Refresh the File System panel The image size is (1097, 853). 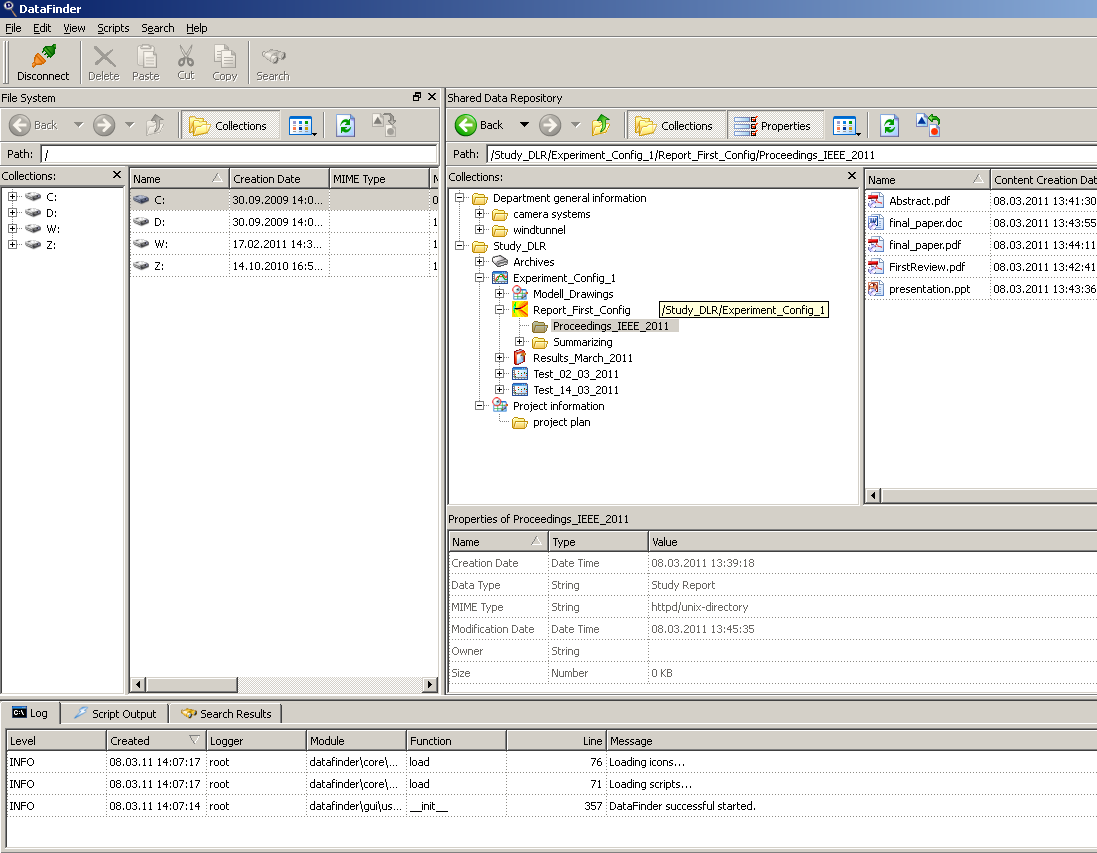tap(345, 125)
